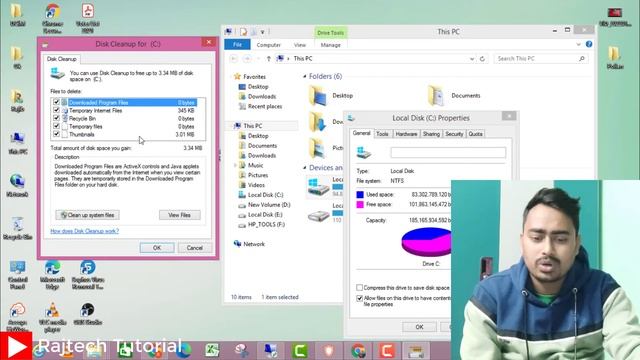This screenshot has height=360, width=640.
Task: Open the File menu in This PC
Action: 237,45
